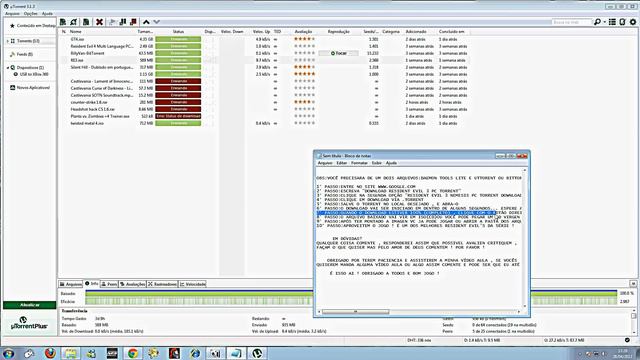
Task: Set star rating for counter-strike 1.6.rar
Action: coord(304,102)
